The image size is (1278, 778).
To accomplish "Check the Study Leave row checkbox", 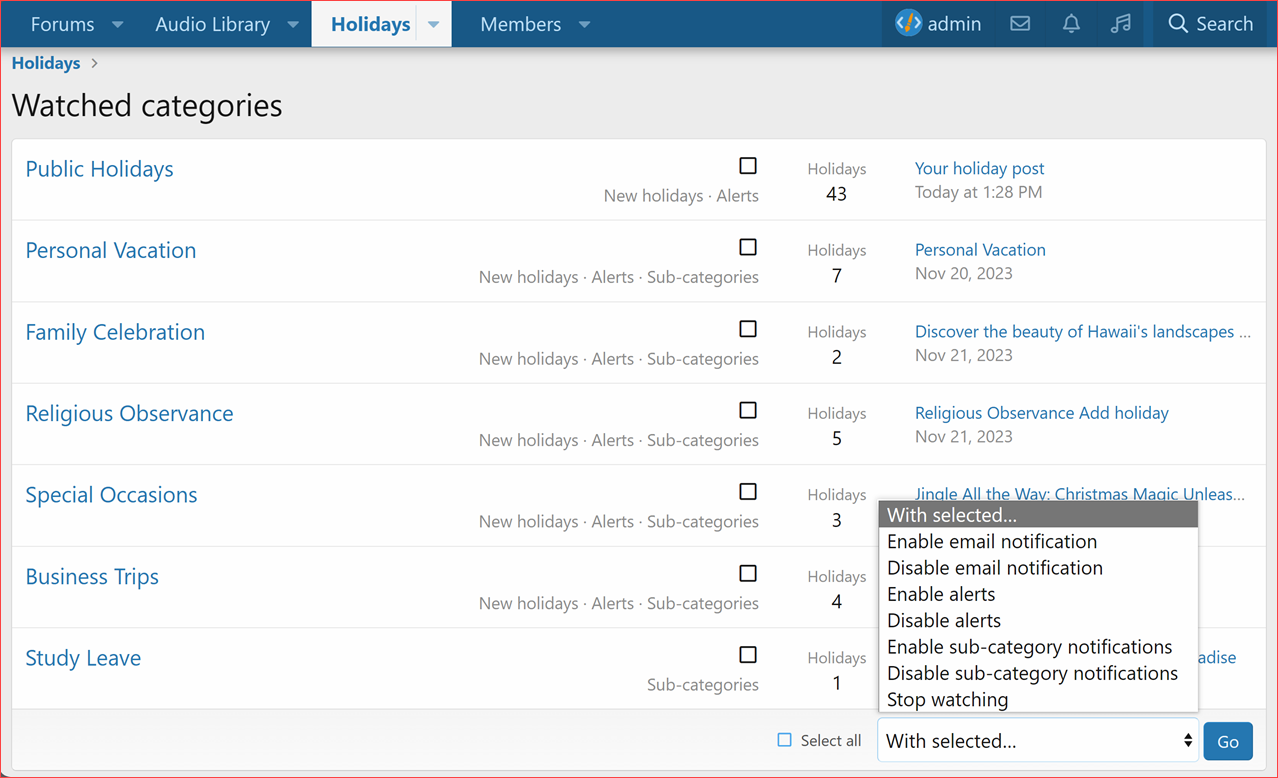I will [x=747, y=654].
